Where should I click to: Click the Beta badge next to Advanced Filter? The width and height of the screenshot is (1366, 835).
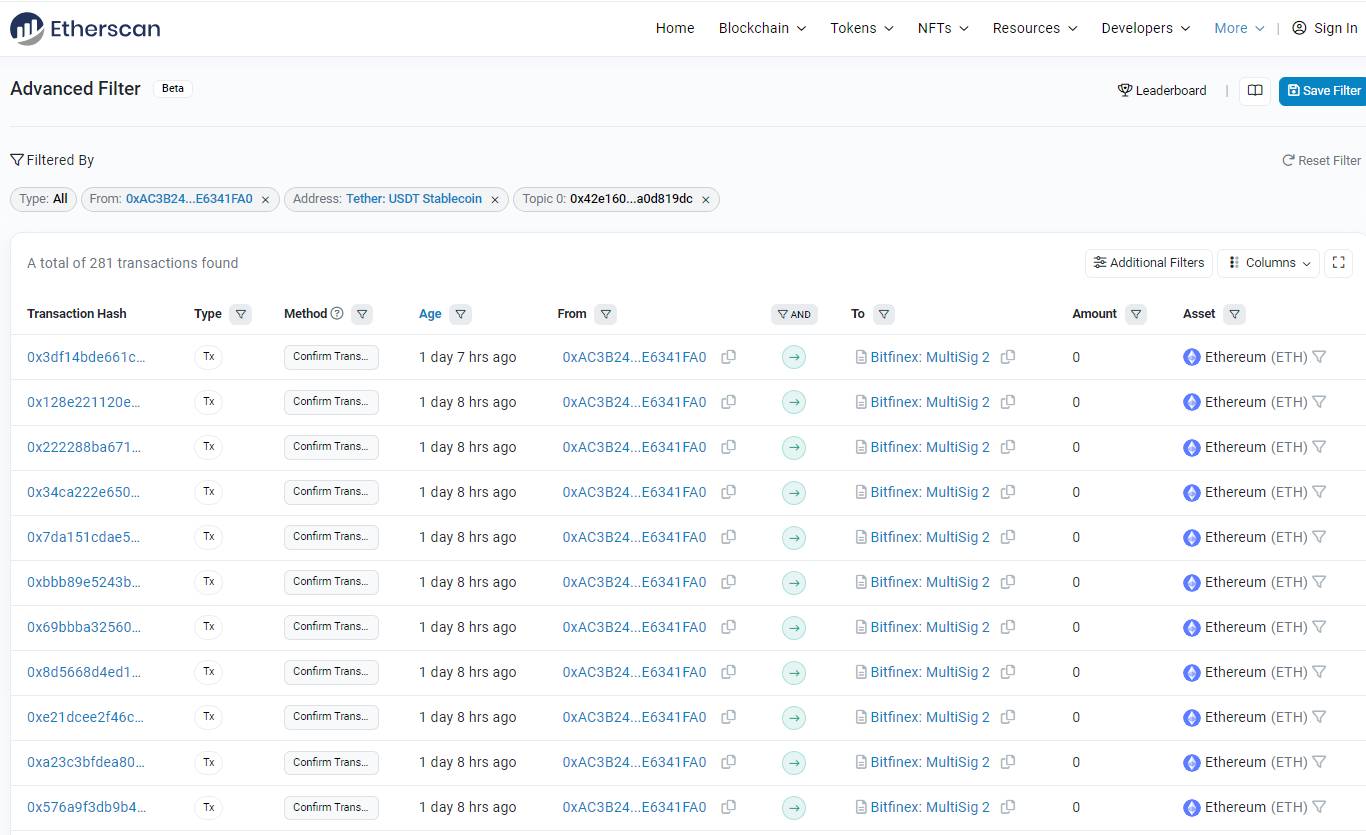point(173,88)
